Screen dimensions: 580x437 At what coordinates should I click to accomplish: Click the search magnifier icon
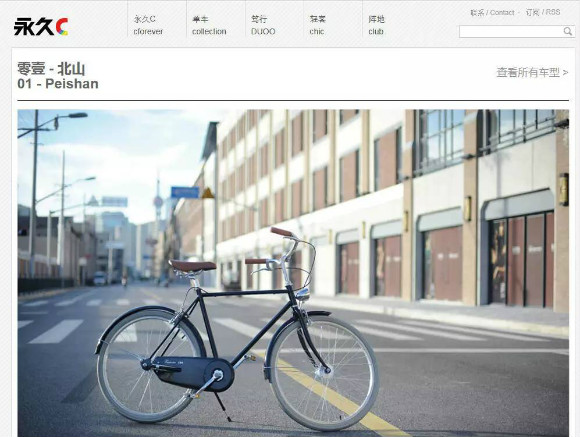pyautogui.click(x=567, y=31)
